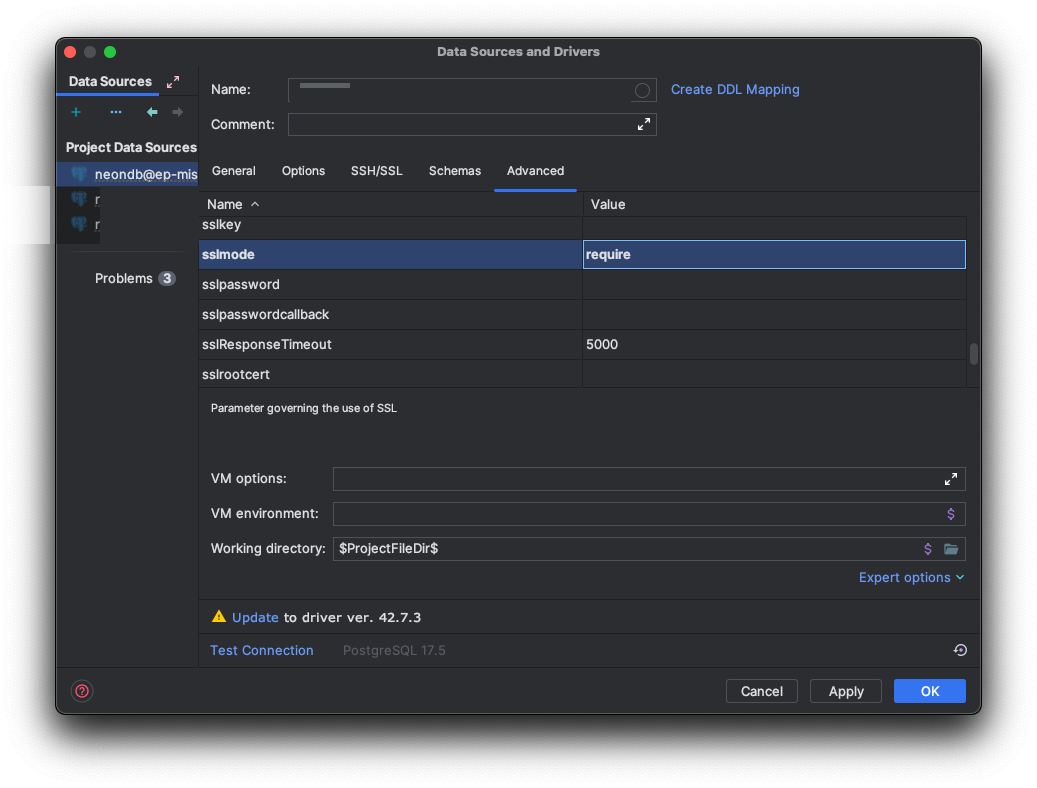Switch to the Data Sources sidebar tab
The height and width of the screenshot is (788, 1037).
(110, 81)
